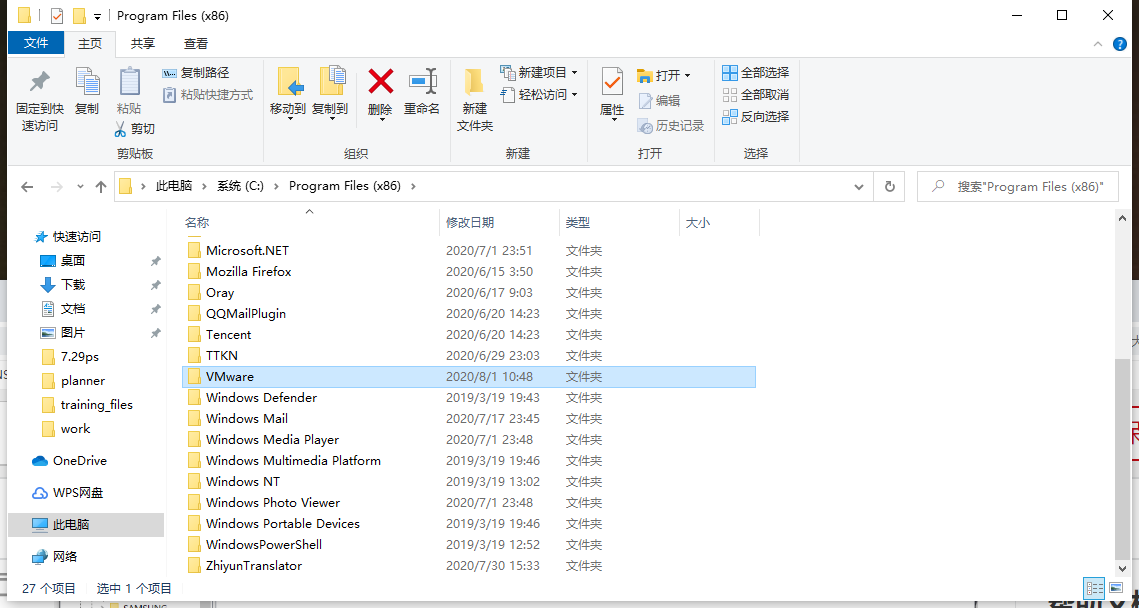Expand the 打开 dropdown arrow
The height and width of the screenshot is (608, 1139).
click(x=687, y=76)
